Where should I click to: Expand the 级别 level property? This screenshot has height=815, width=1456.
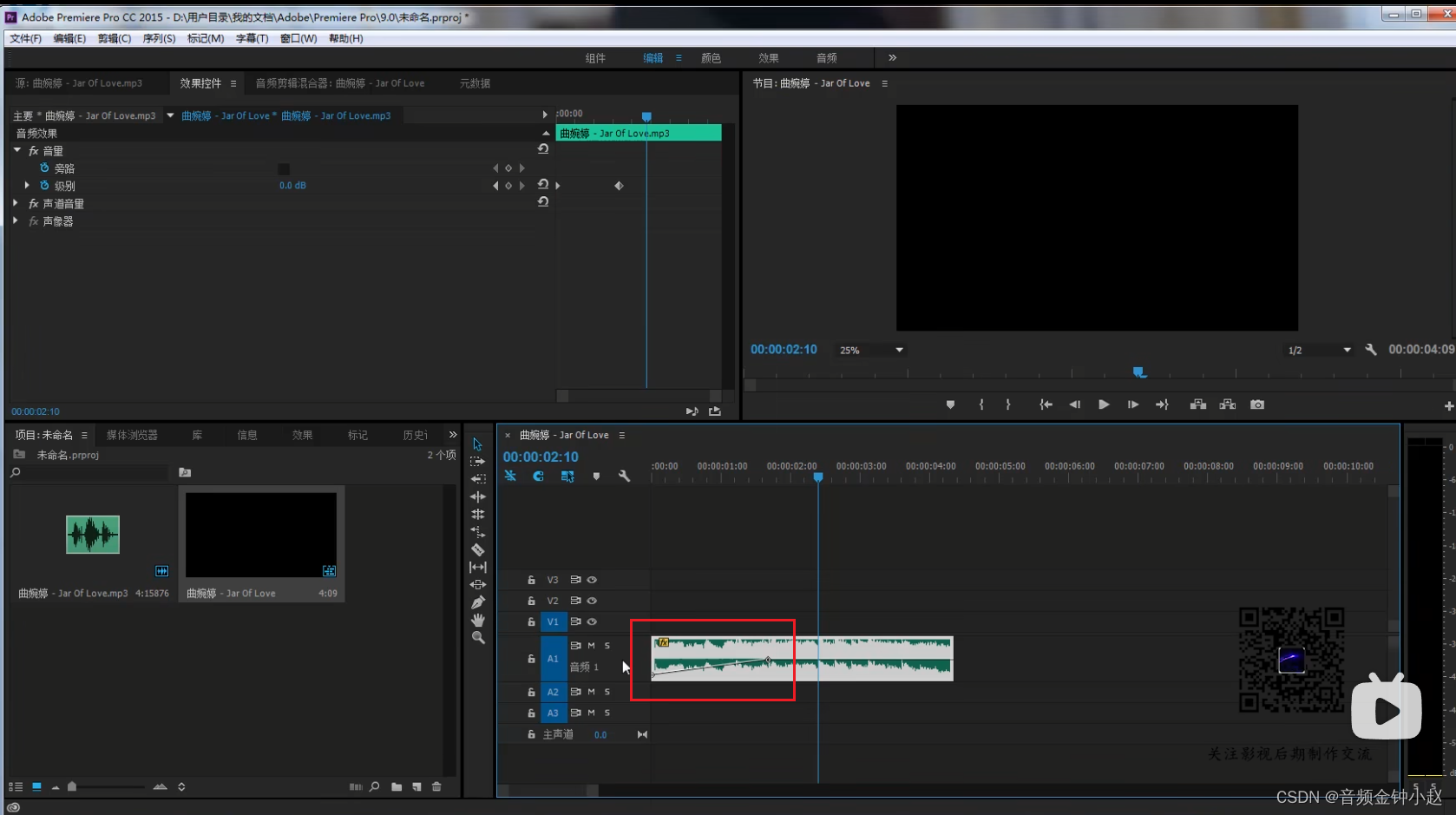[27, 186]
